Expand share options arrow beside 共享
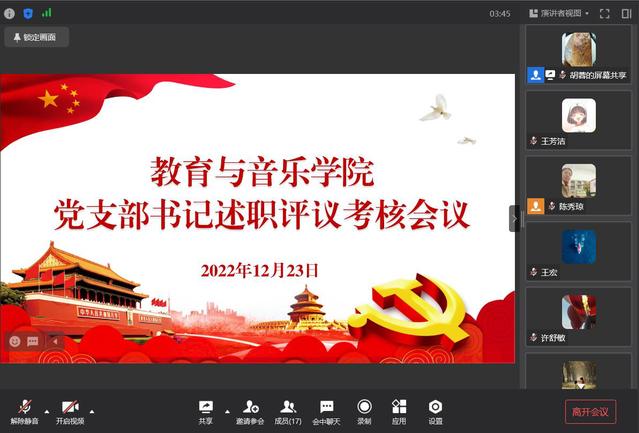The height and width of the screenshot is (433, 639). click(x=227, y=412)
